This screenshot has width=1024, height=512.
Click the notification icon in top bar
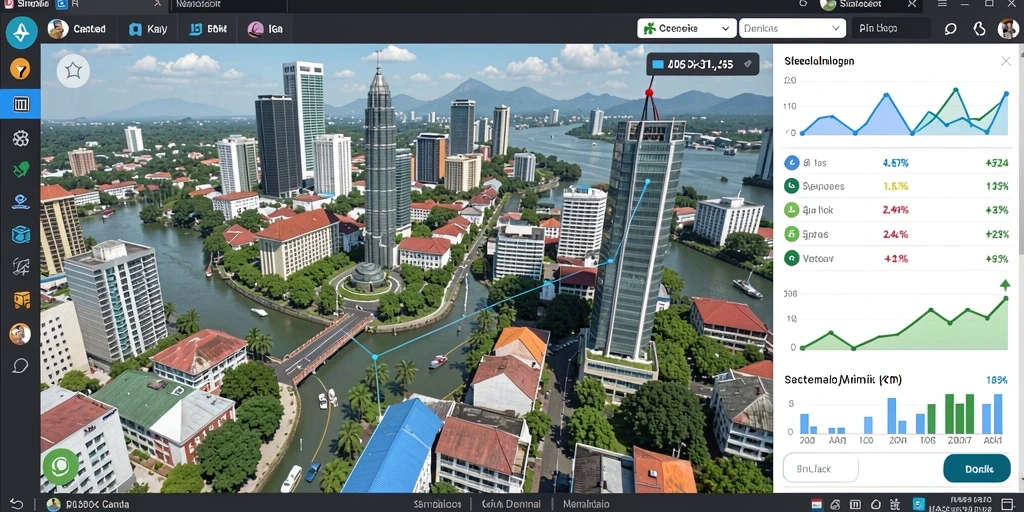980,29
